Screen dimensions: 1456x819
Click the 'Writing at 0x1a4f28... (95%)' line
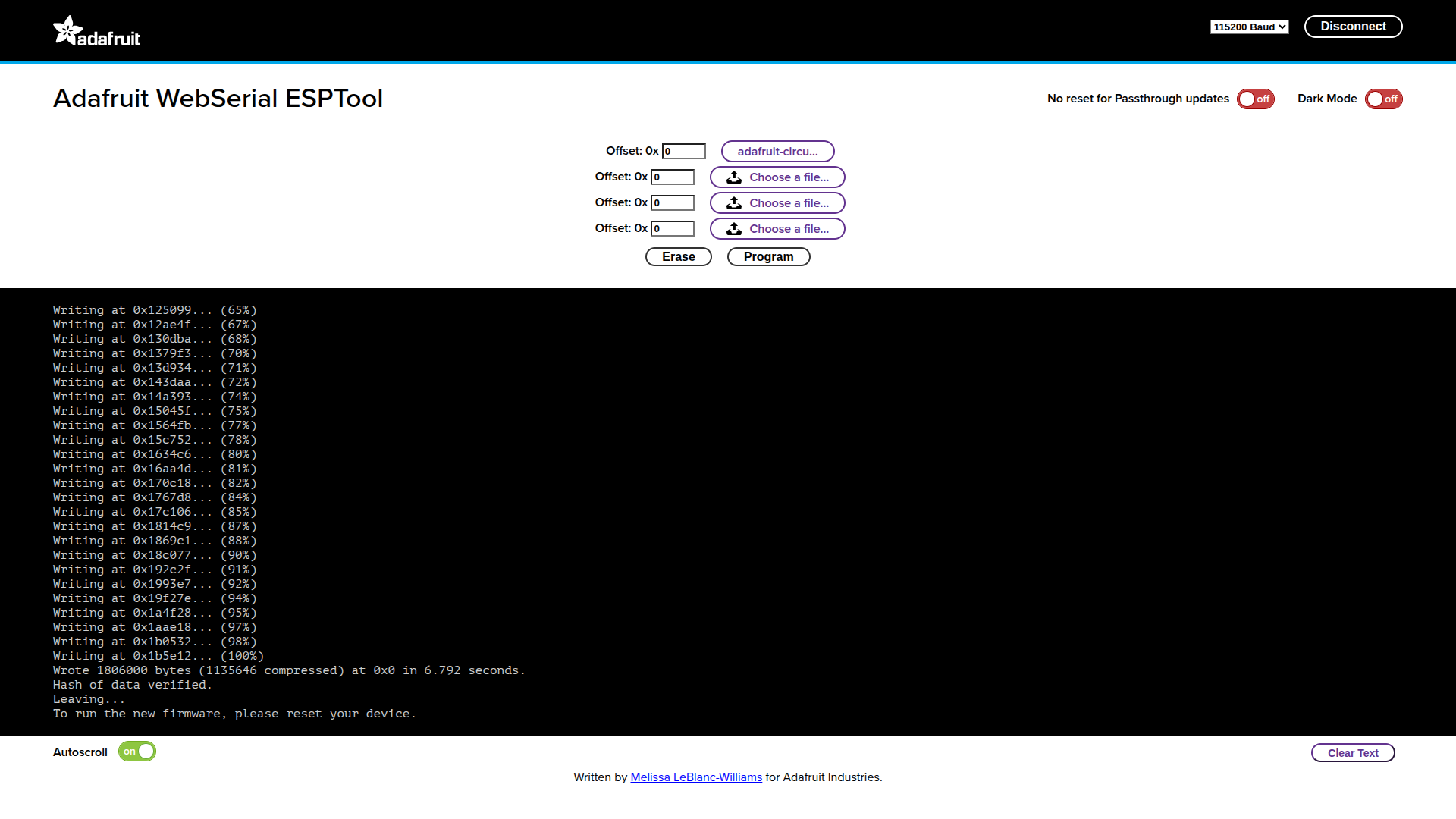(155, 613)
